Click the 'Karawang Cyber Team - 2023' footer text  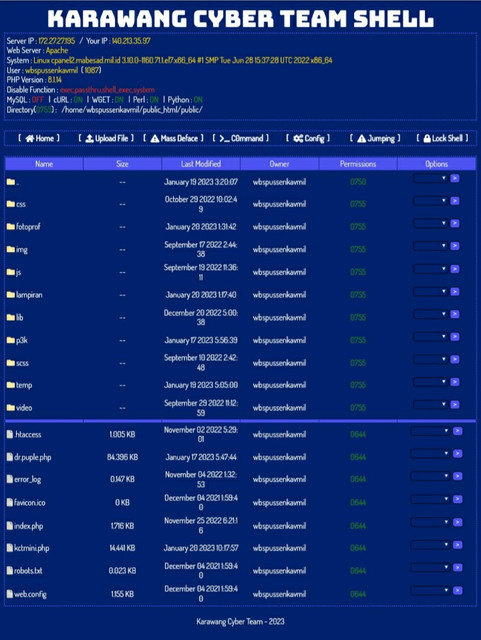240,622
